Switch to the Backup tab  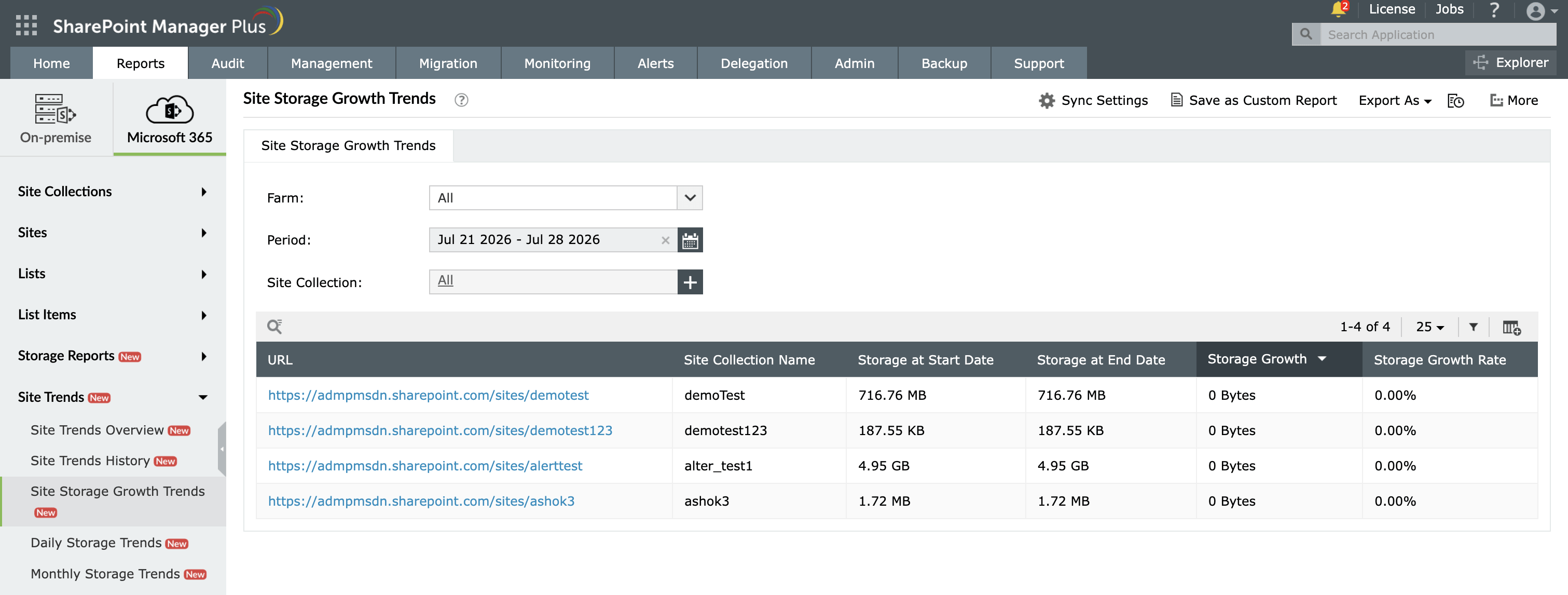point(944,63)
